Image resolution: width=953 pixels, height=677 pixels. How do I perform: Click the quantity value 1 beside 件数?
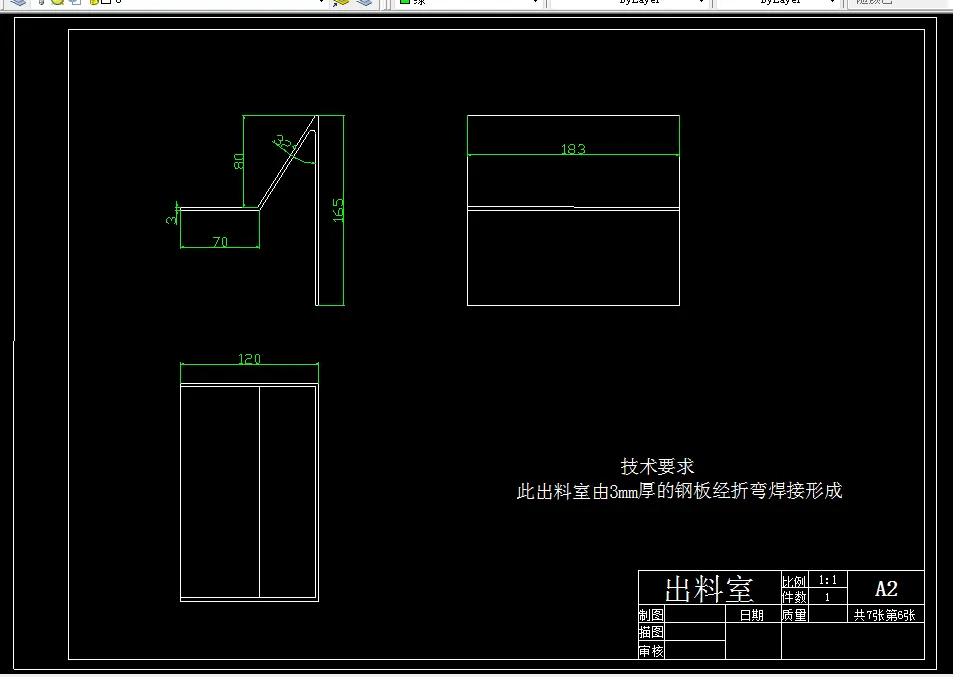pos(827,597)
